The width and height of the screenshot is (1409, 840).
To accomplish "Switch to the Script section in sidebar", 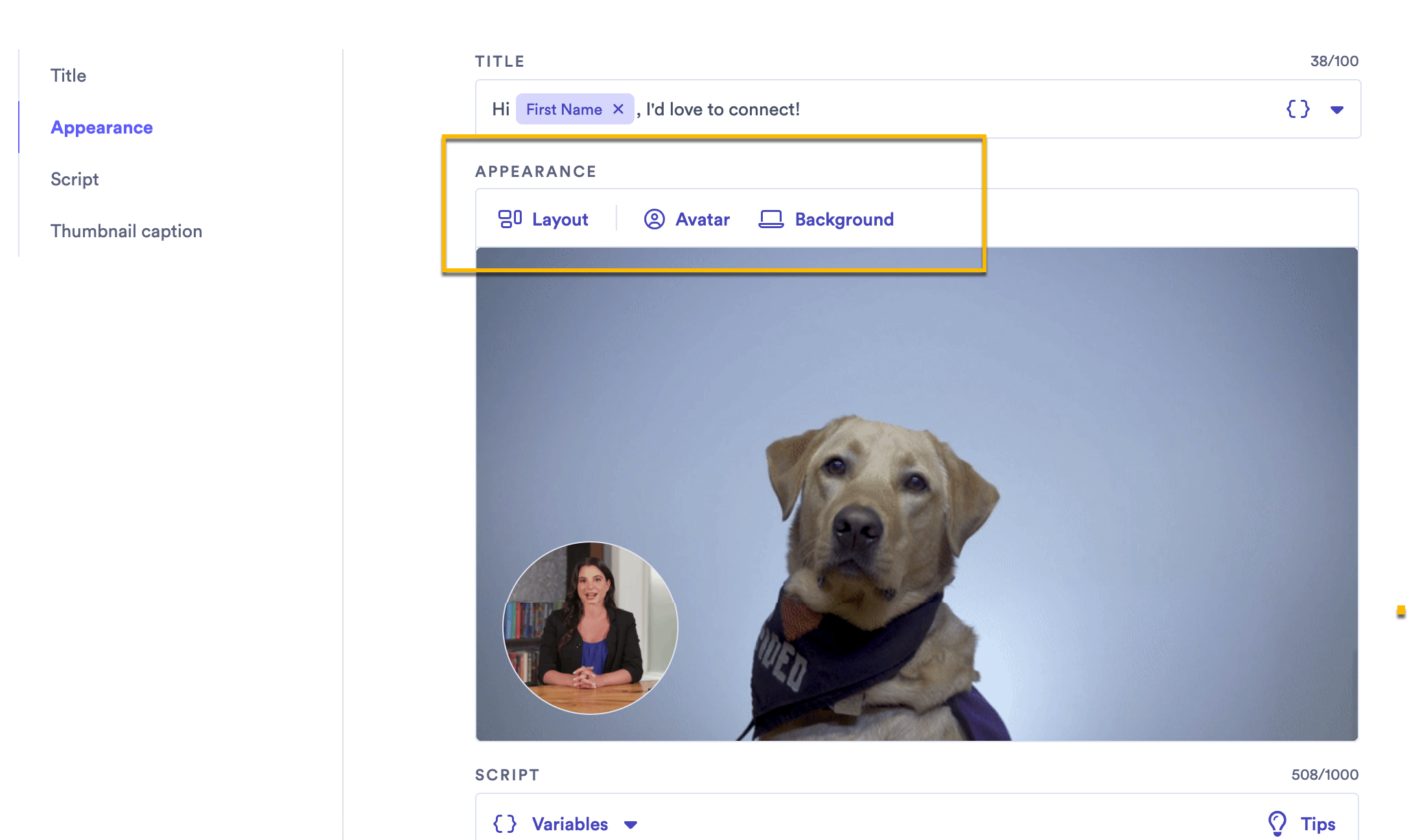I will (x=75, y=179).
